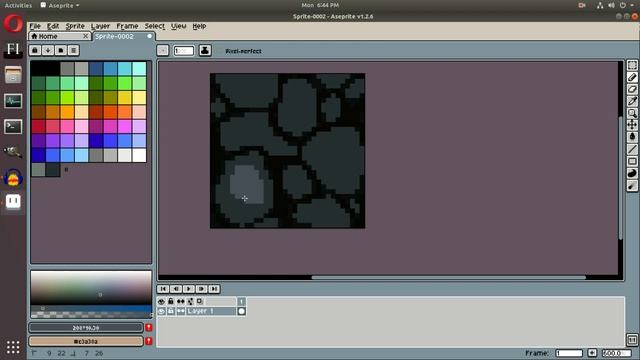Pick the yellow palette swatch
The height and width of the screenshot is (360, 640).
pos(124,97)
